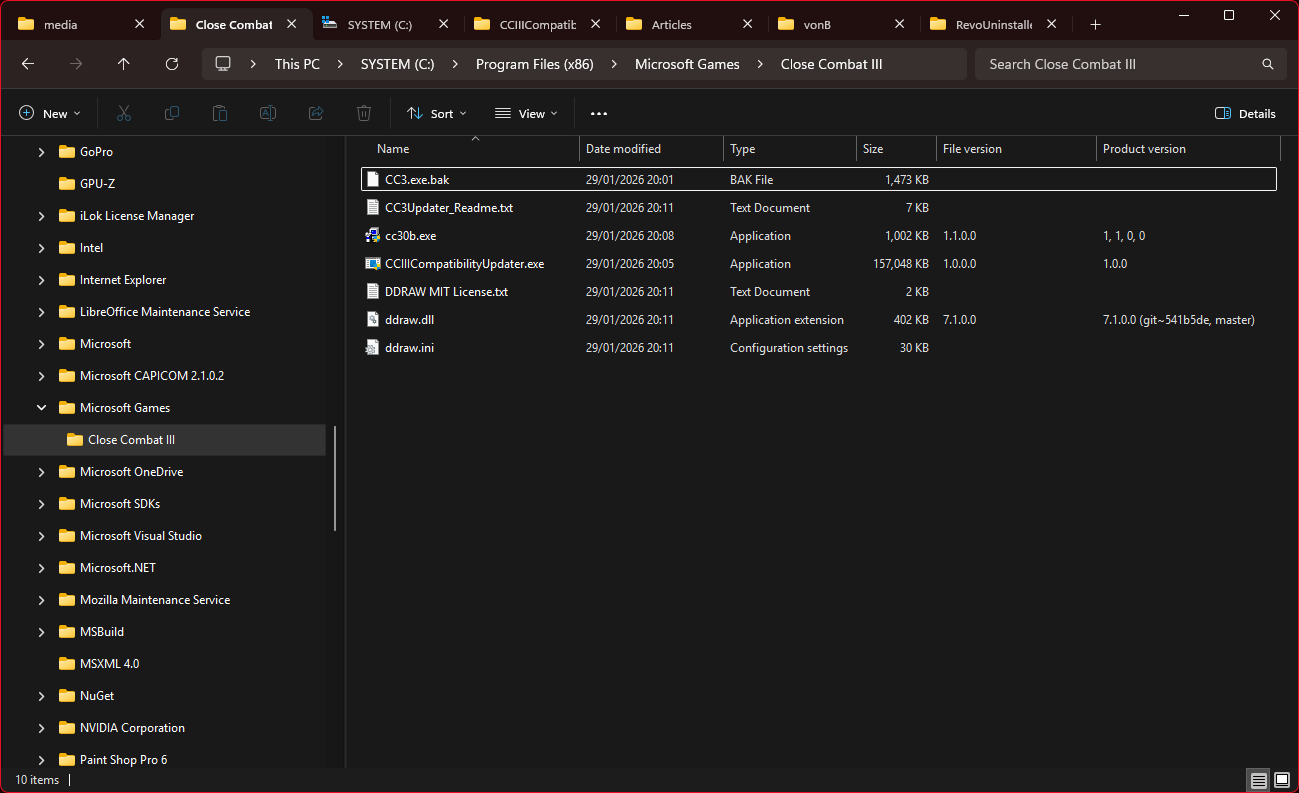1299x793 pixels.
Task: Go to This PC in breadcrumb
Action: 297,64
